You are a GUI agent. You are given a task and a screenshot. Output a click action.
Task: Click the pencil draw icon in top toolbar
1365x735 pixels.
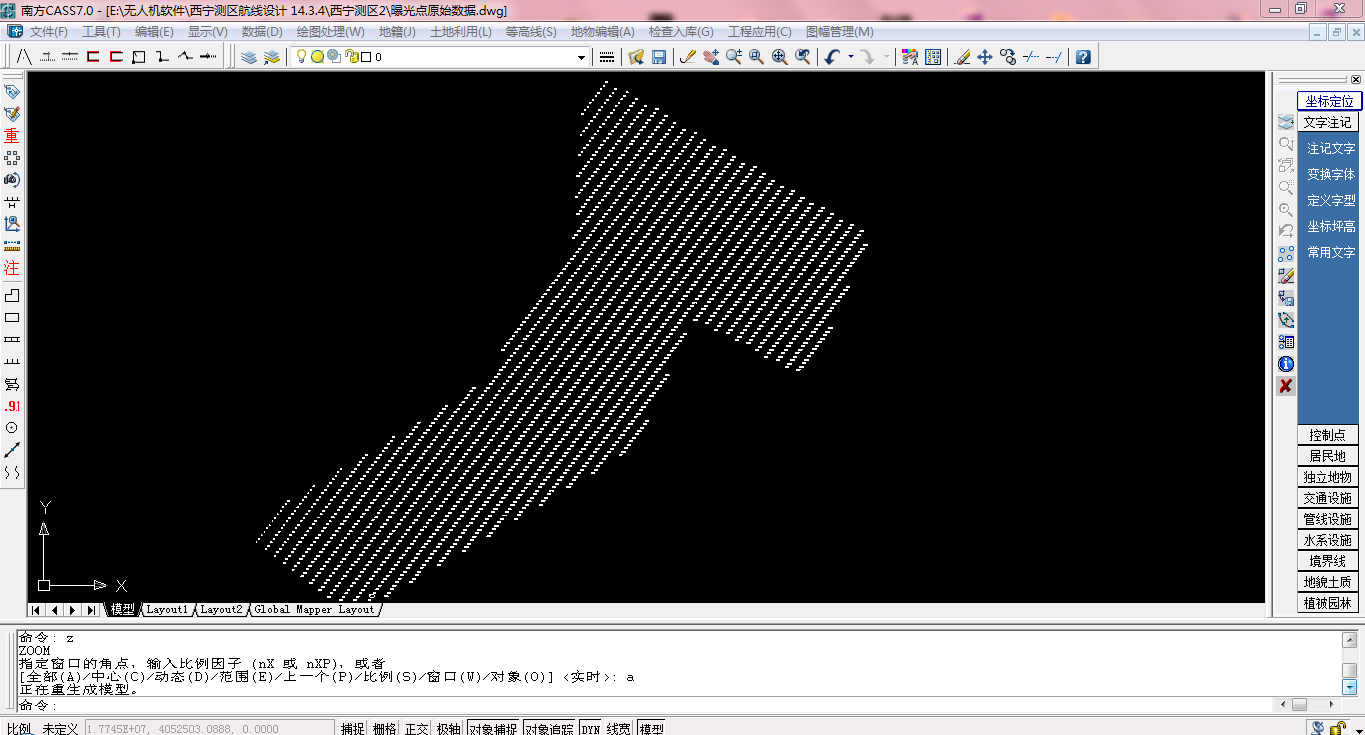[688, 57]
